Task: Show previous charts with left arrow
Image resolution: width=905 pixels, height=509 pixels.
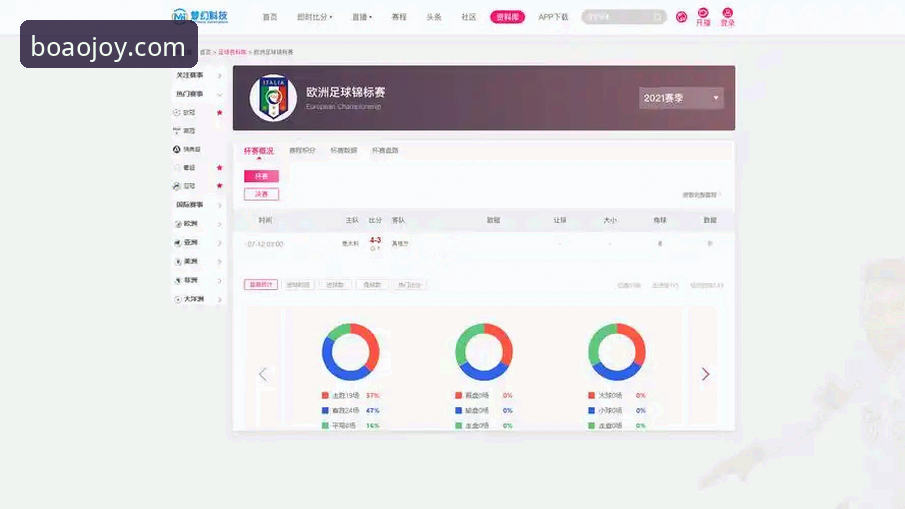Action: tap(263, 375)
